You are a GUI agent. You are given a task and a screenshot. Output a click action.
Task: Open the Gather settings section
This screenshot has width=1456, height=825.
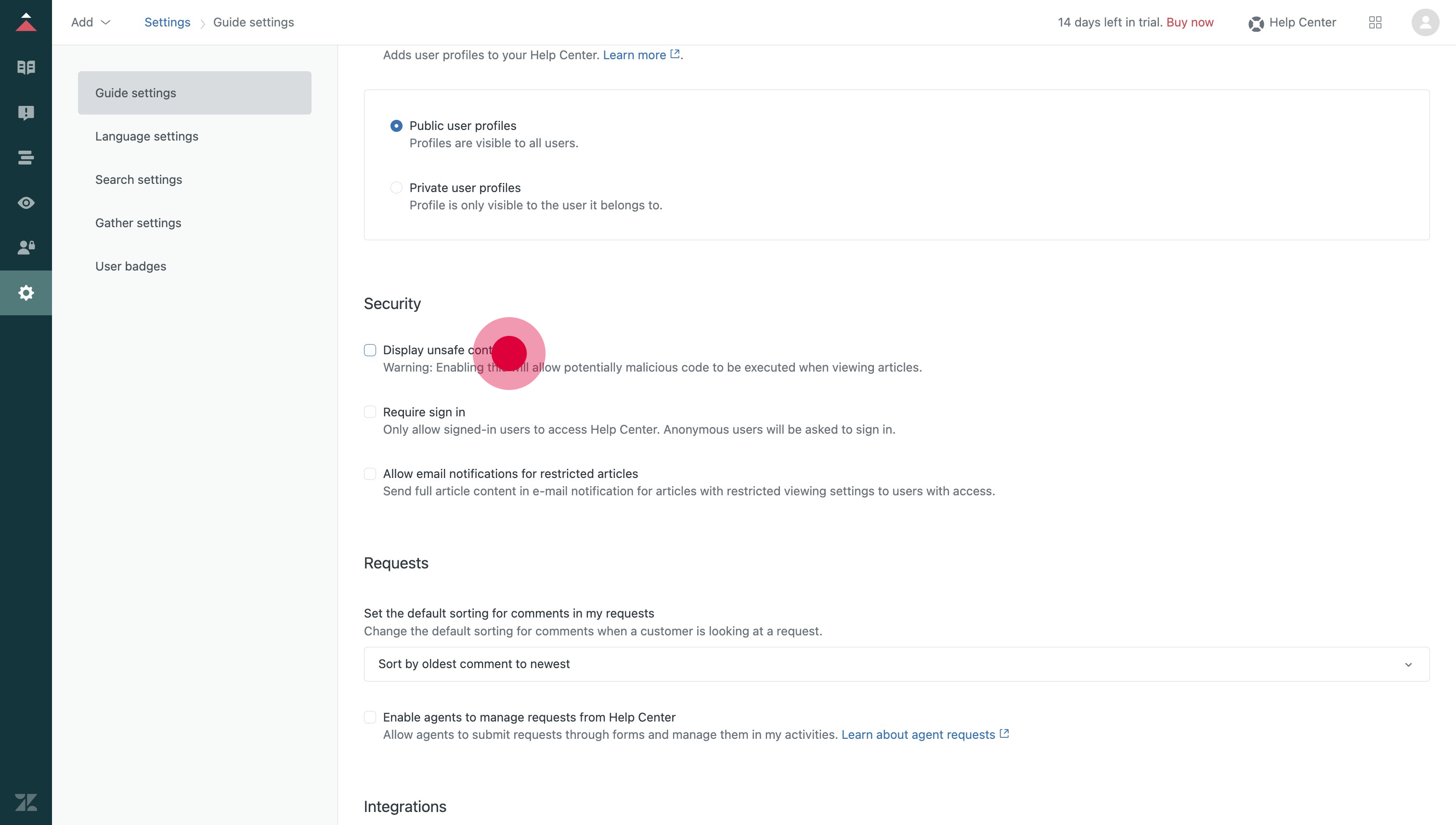[138, 223]
